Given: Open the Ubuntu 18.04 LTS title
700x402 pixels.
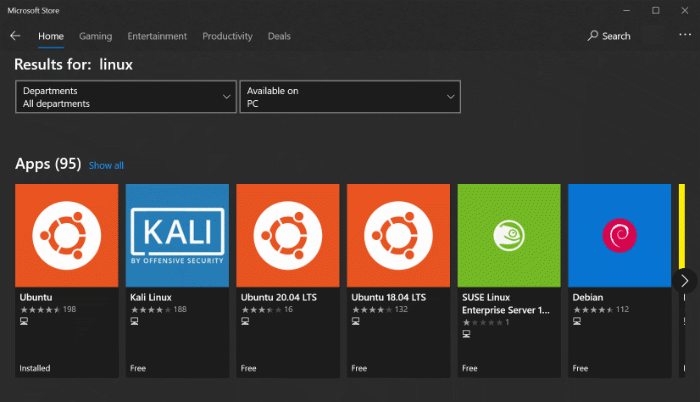Looking at the screenshot, I should click(x=389, y=297).
